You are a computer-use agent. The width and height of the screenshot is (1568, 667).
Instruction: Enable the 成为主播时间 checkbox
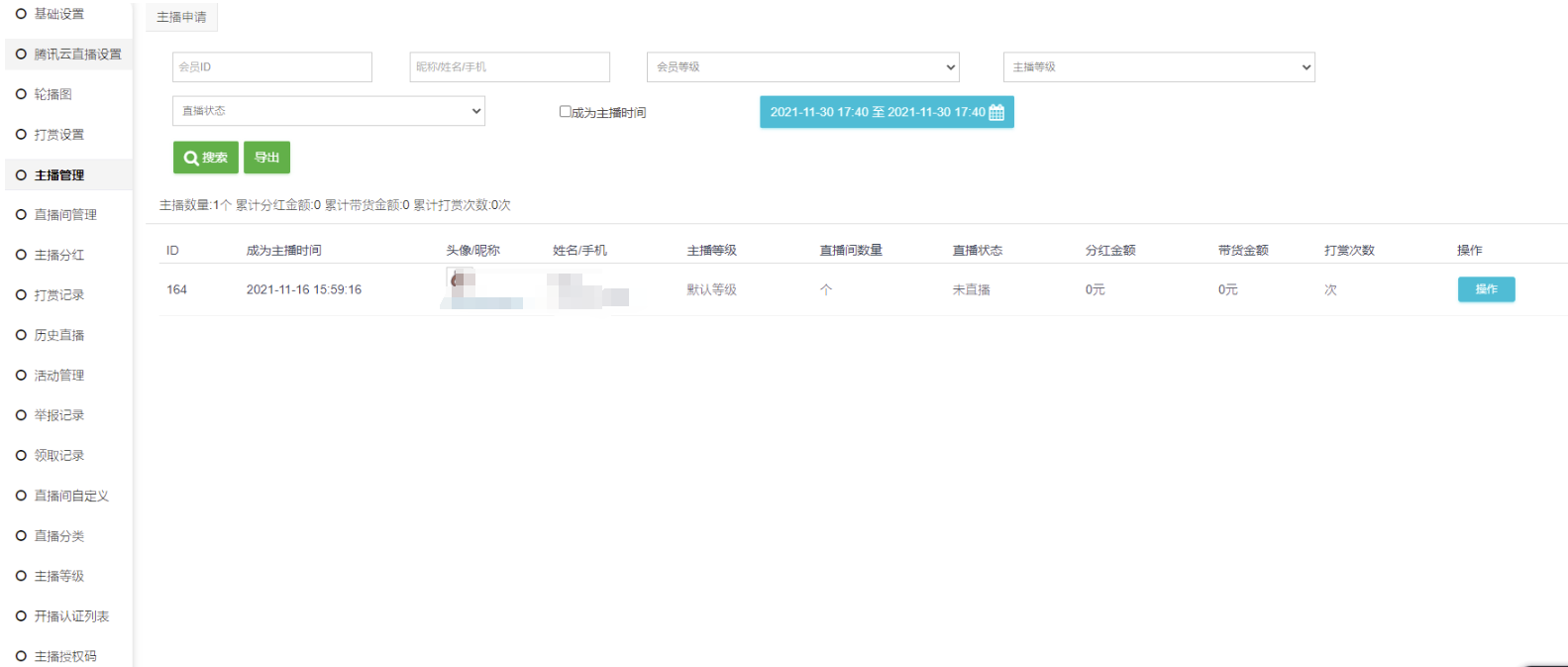point(566,112)
